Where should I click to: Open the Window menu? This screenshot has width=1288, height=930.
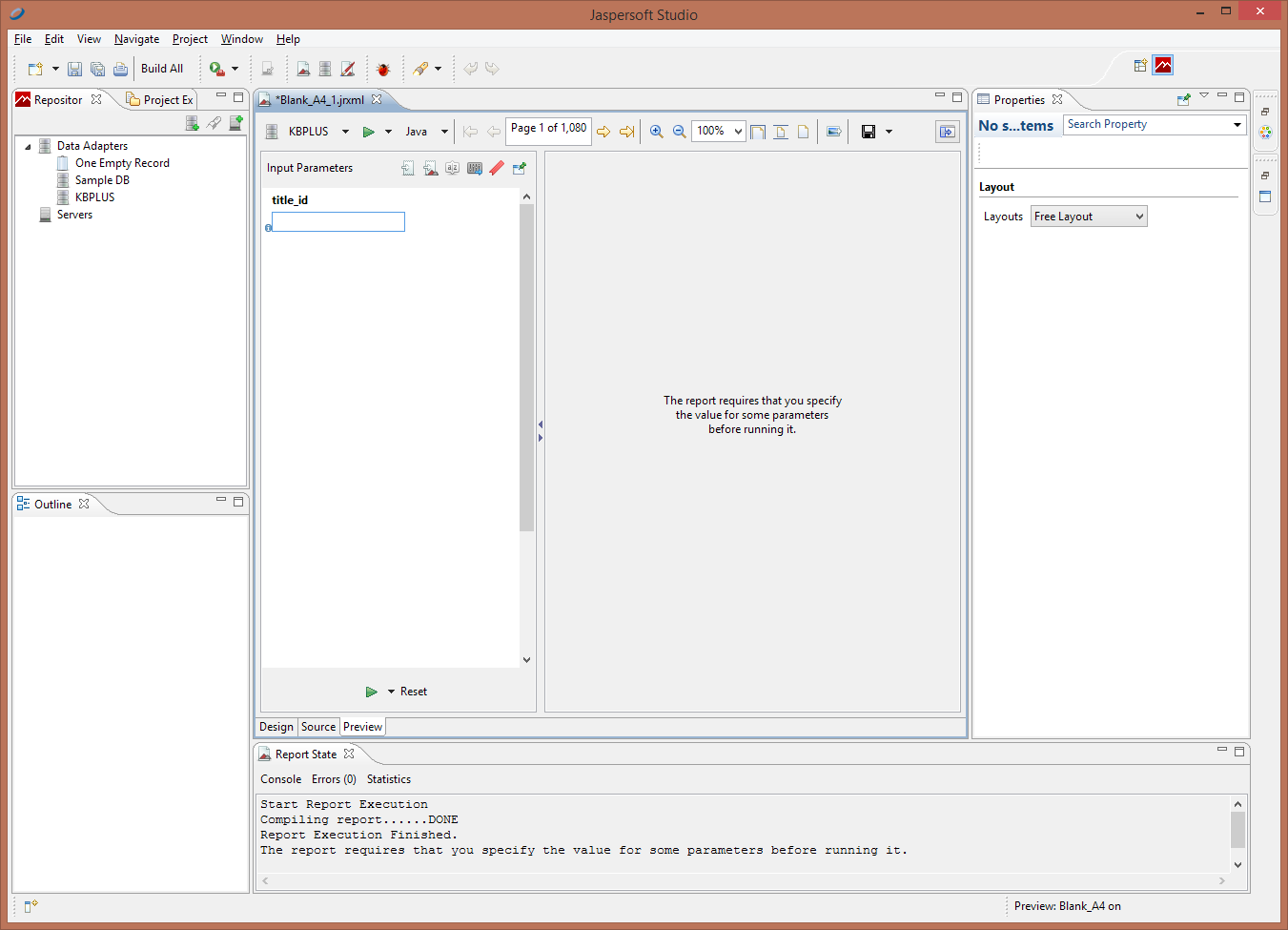pos(242,39)
